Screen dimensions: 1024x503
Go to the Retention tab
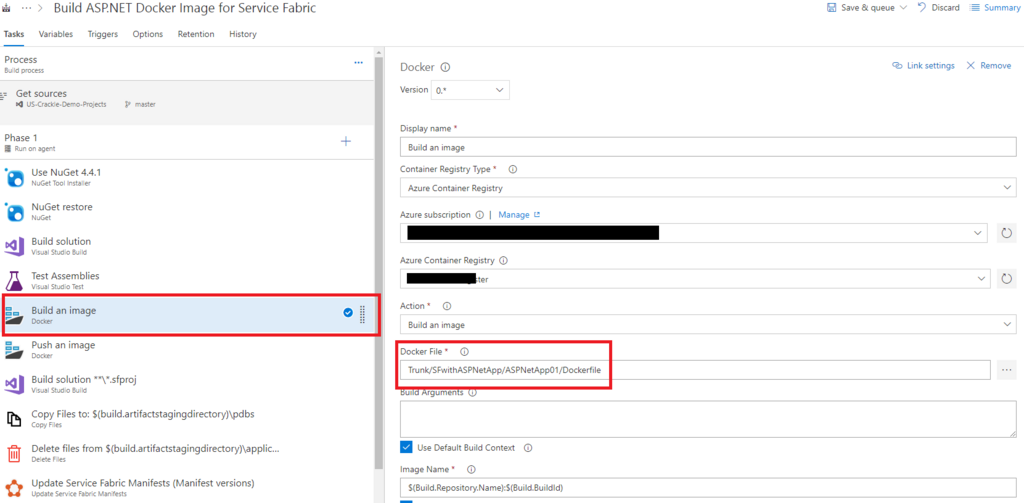tap(196, 34)
